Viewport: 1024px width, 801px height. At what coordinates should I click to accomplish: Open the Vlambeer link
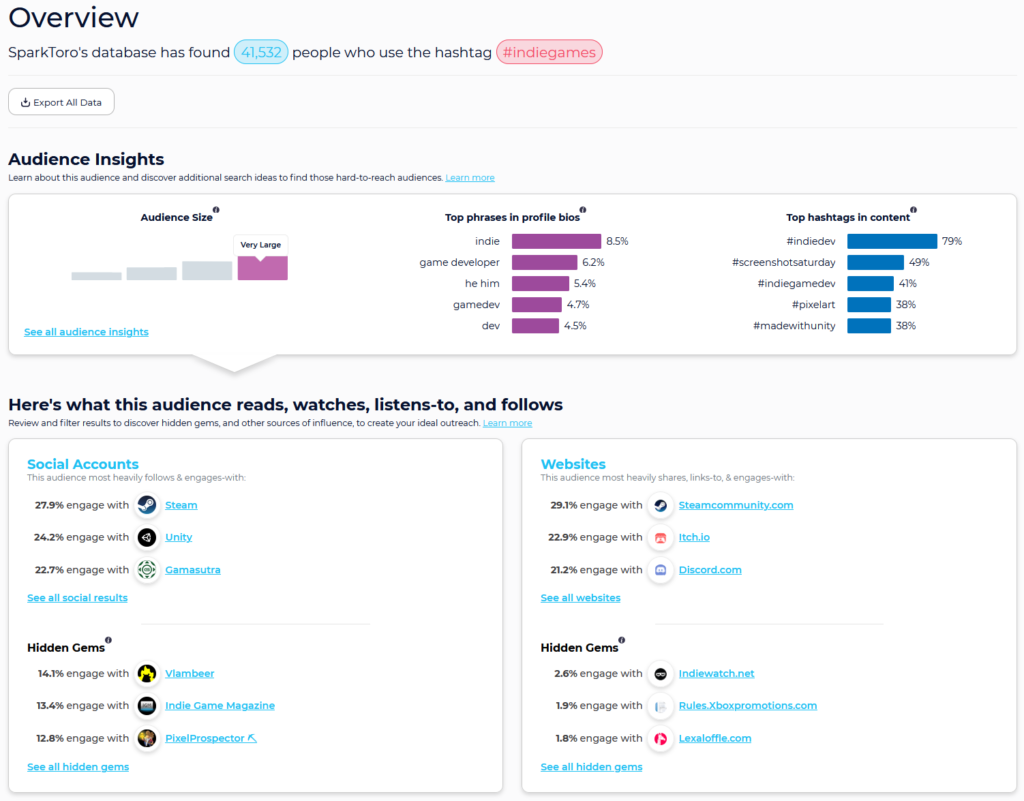pos(189,673)
